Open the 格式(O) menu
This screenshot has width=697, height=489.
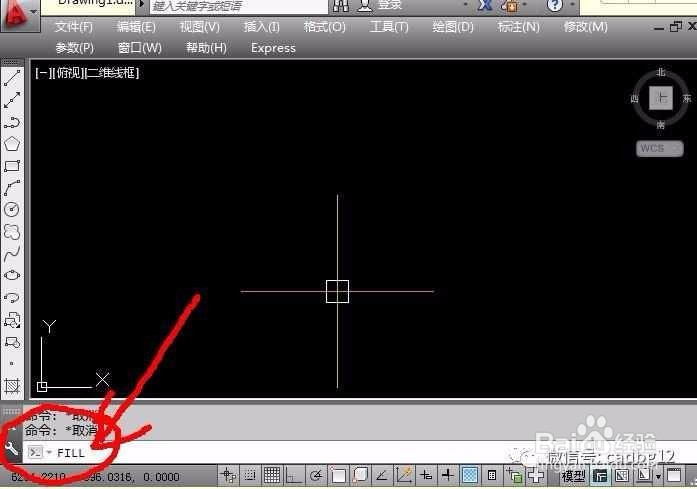324,27
